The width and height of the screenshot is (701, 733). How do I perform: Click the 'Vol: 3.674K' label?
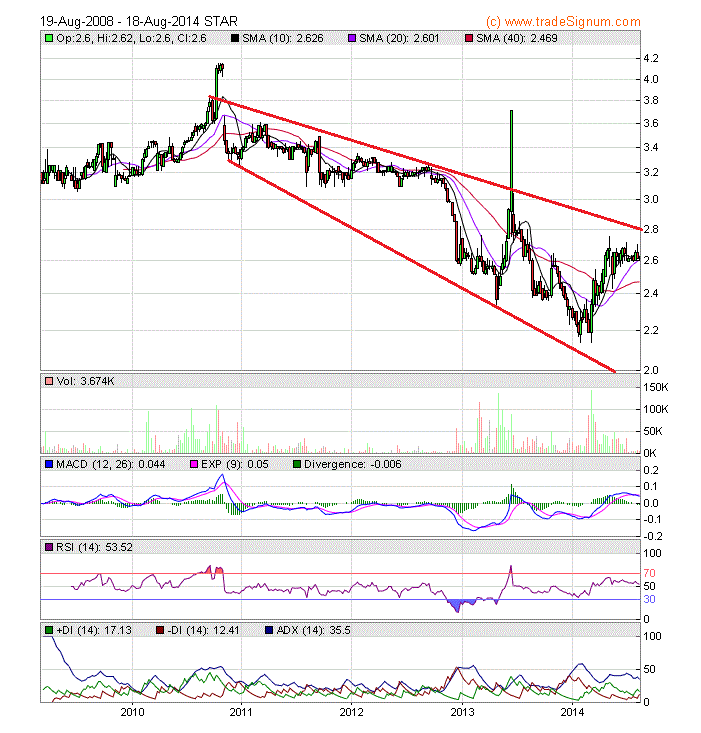click(86, 381)
